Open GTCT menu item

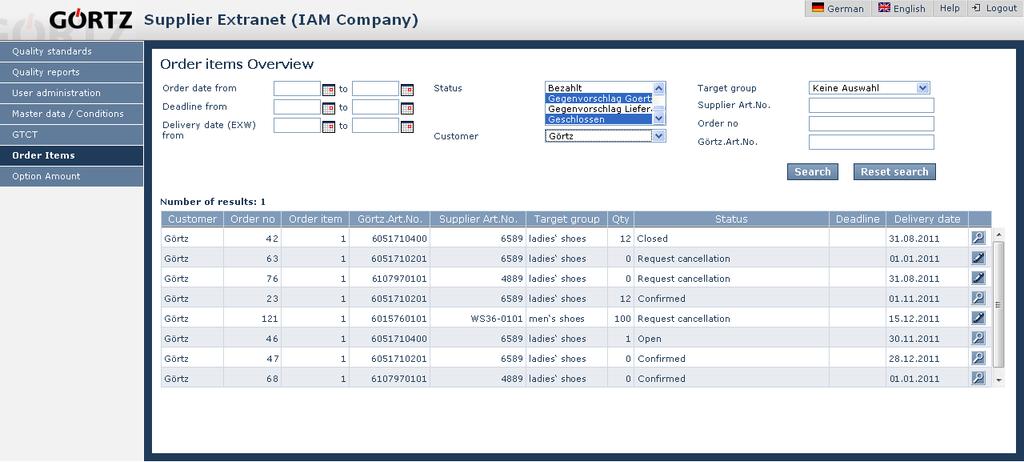point(71,135)
